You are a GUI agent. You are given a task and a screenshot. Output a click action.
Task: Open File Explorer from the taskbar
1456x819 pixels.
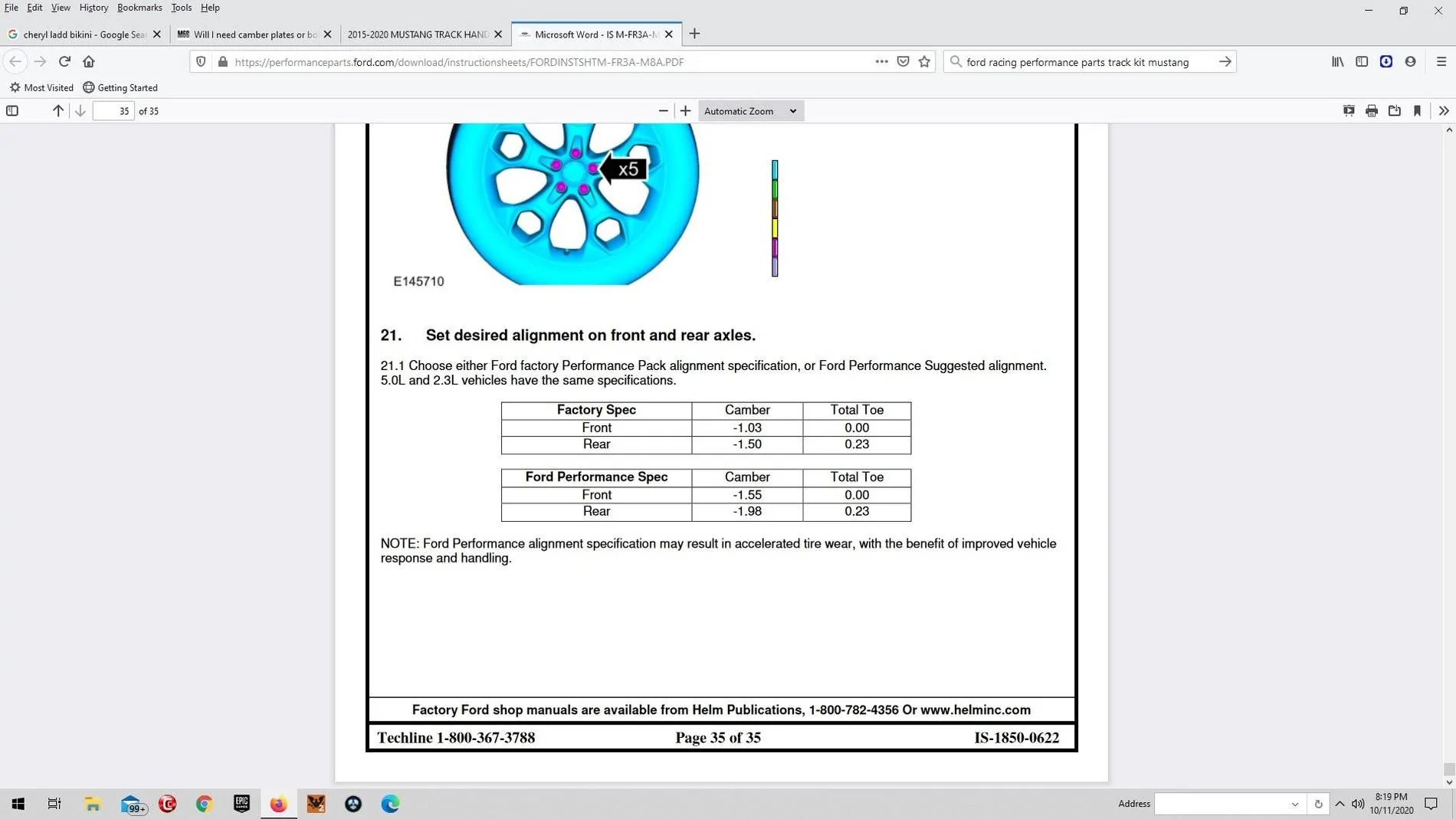tap(93, 804)
